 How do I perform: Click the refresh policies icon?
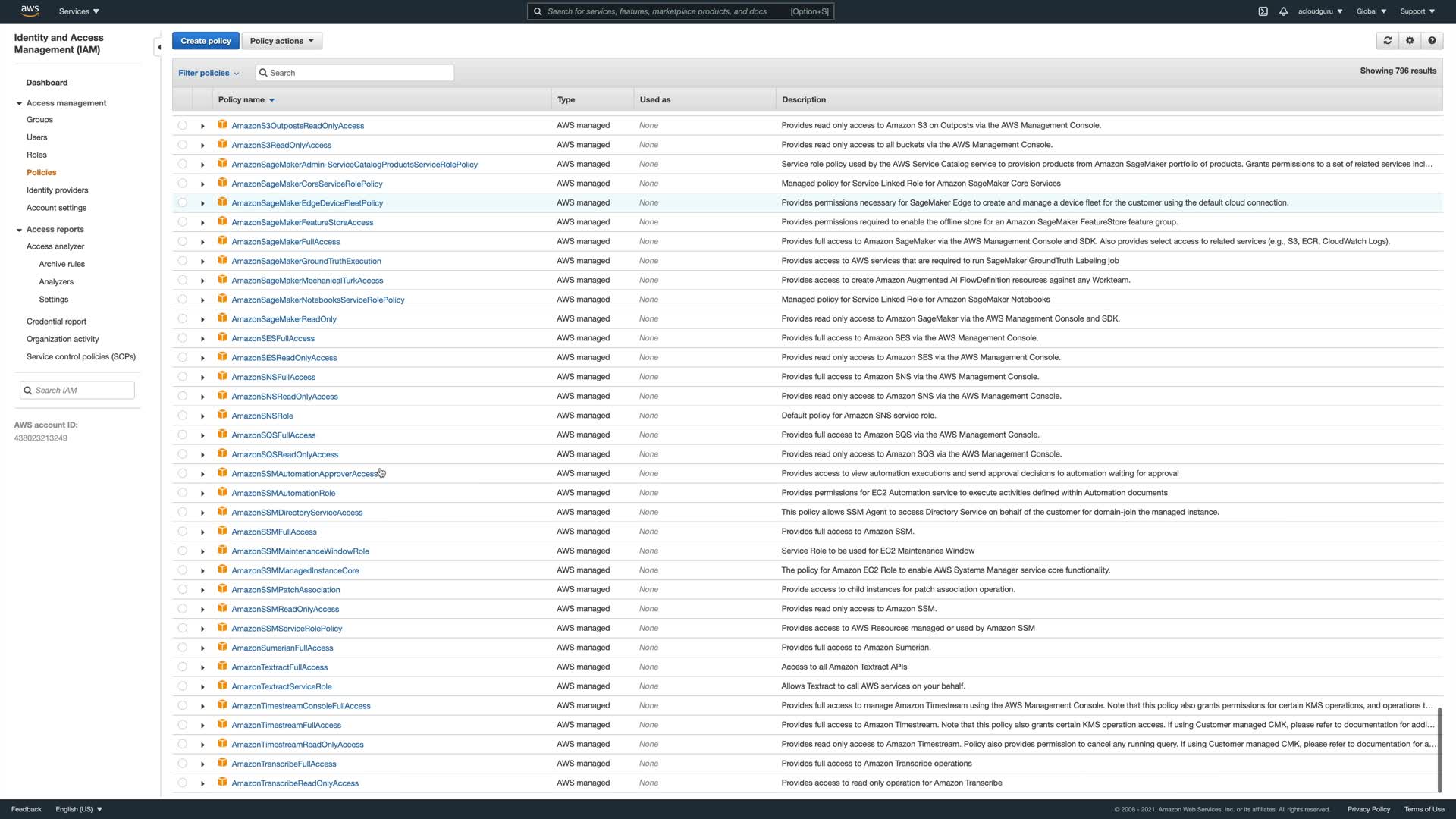click(x=1387, y=41)
